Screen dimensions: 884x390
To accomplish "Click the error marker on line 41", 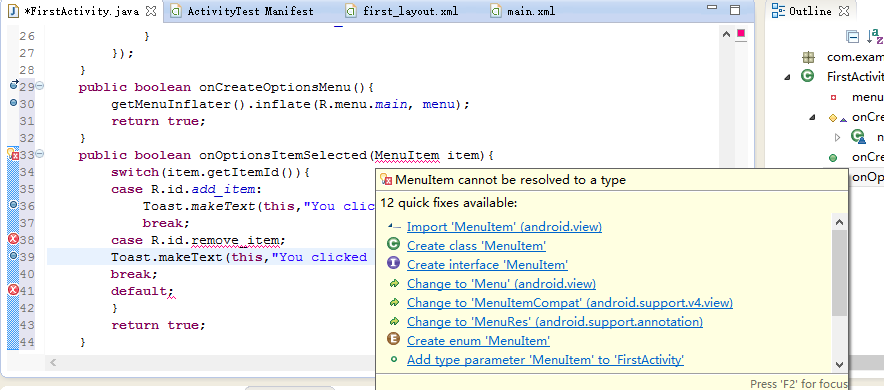I will (x=14, y=290).
